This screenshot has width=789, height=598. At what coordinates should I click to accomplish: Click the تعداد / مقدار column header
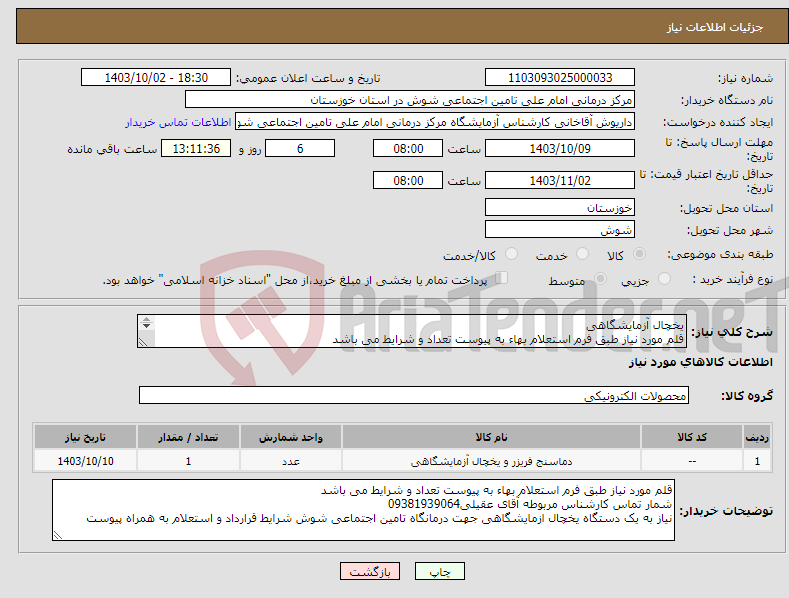pos(188,437)
